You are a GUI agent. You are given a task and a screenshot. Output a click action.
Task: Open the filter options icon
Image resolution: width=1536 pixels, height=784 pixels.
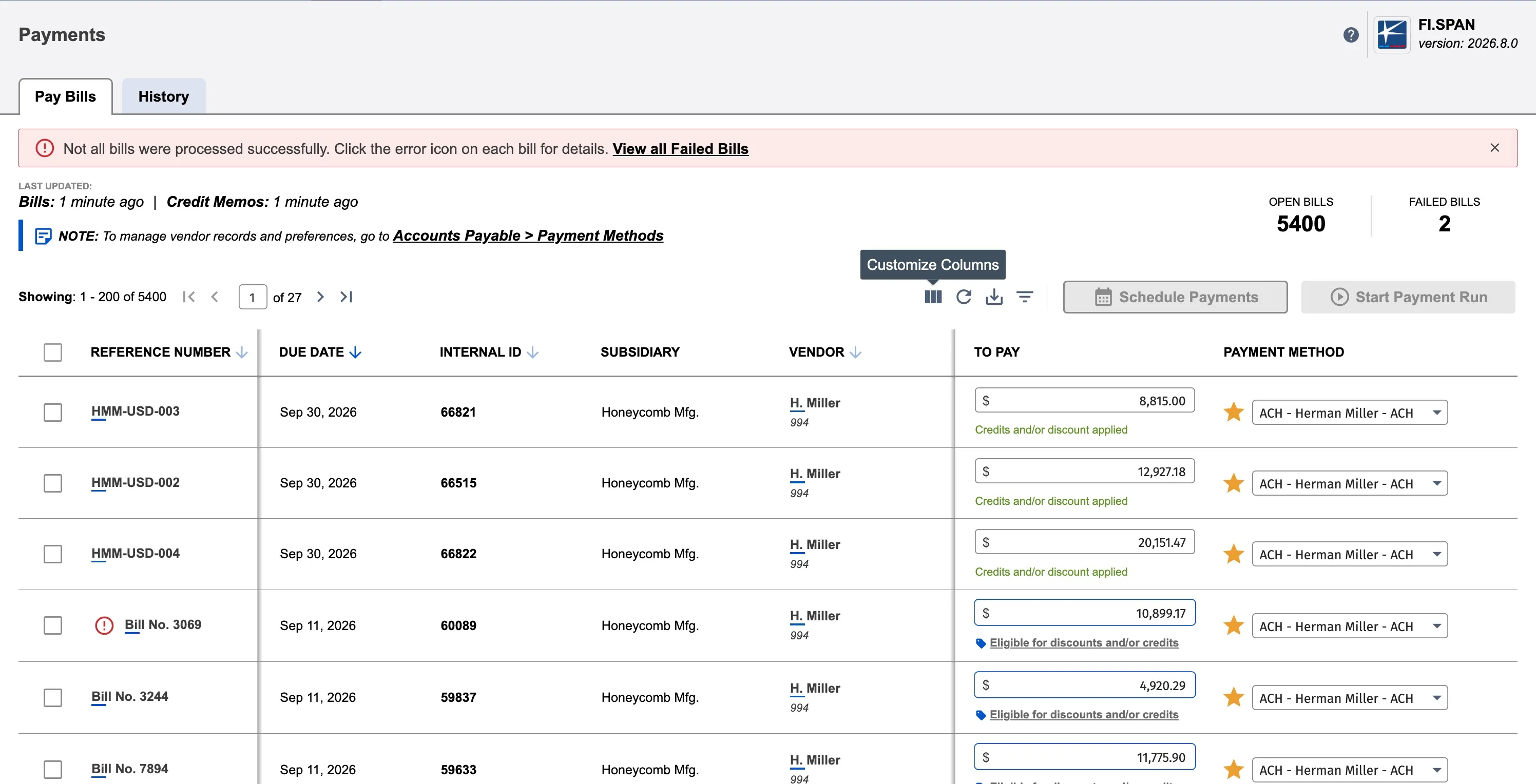coord(1024,297)
